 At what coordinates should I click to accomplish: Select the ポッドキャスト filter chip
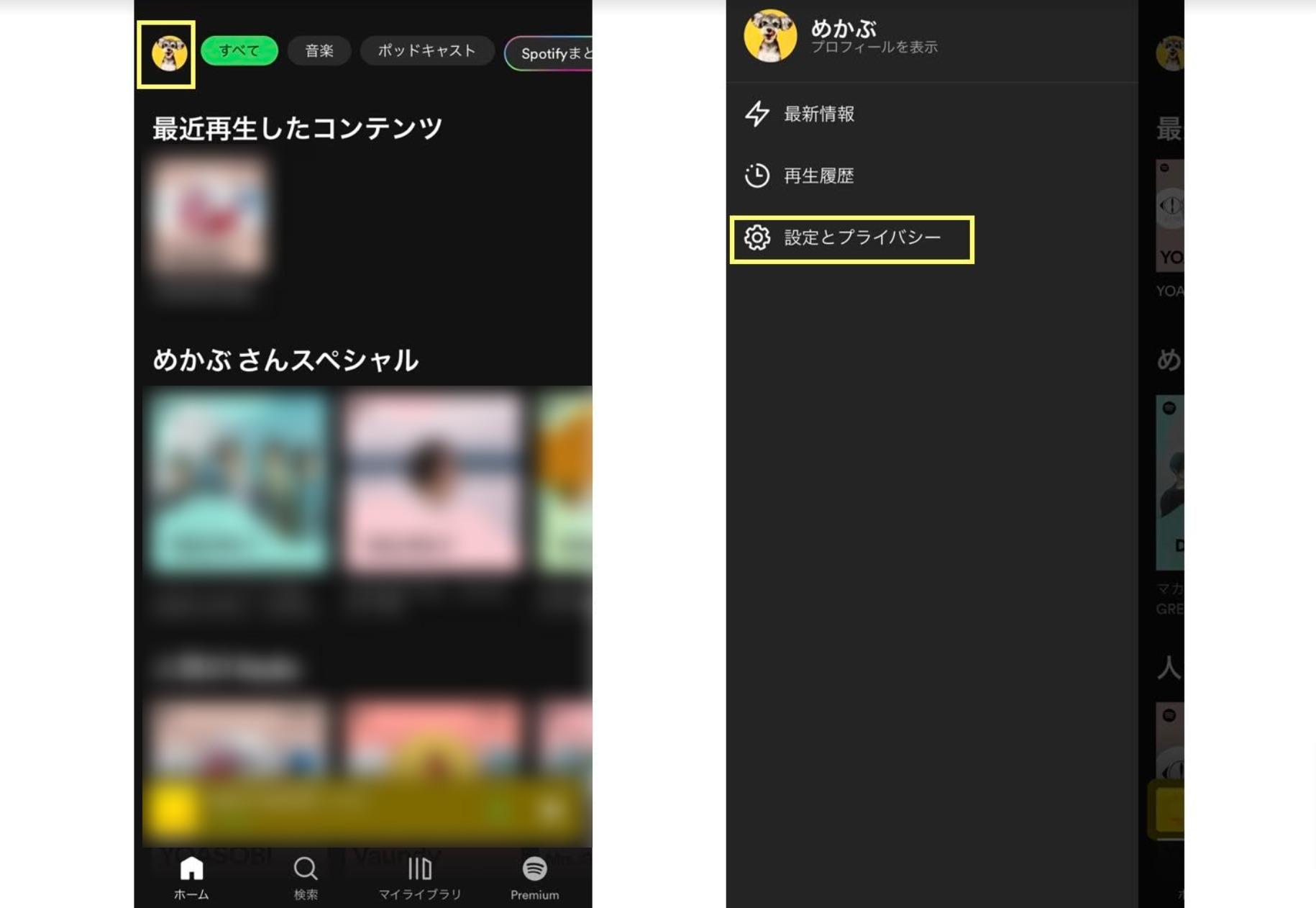click(427, 51)
